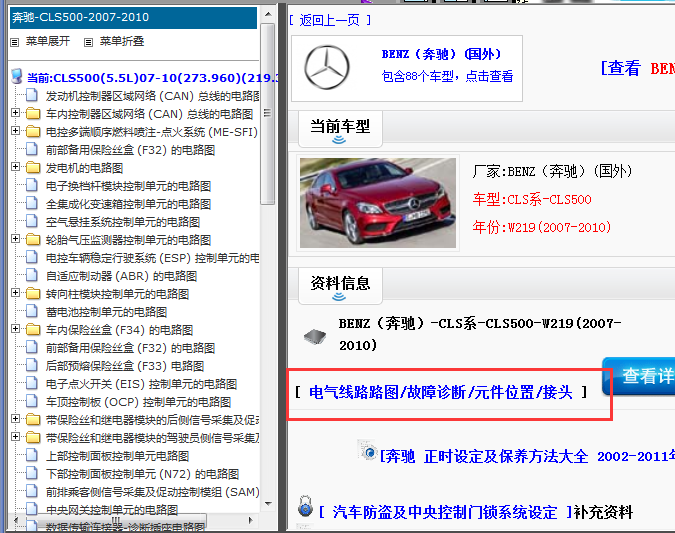Image resolution: width=675 pixels, height=533 pixels.
Task: Open 奔驰 正时设定及保养方法大全 2002-2011 link
Action: click(527, 456)
